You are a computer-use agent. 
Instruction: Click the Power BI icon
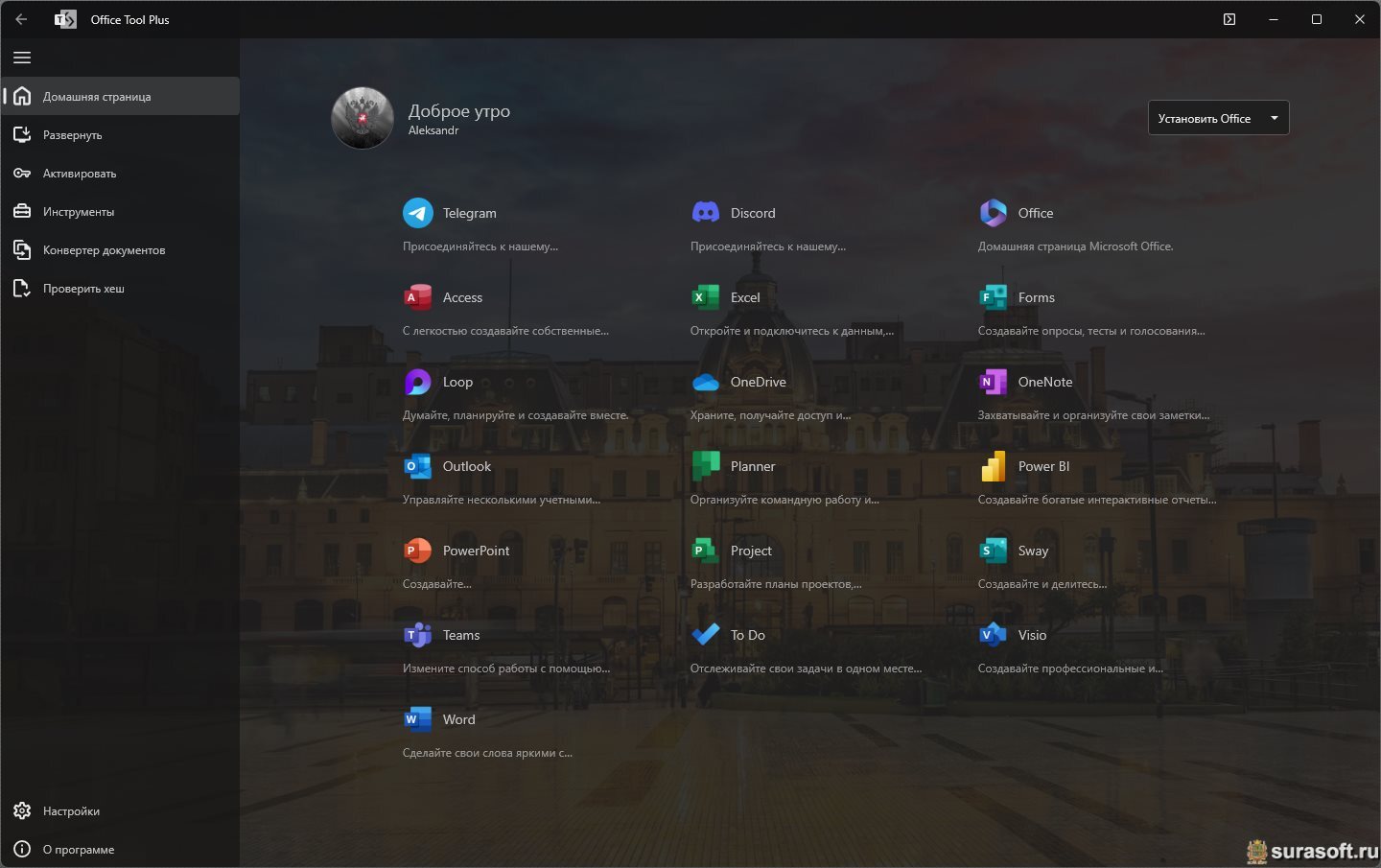pyautogui.click(x=994, y=466)
